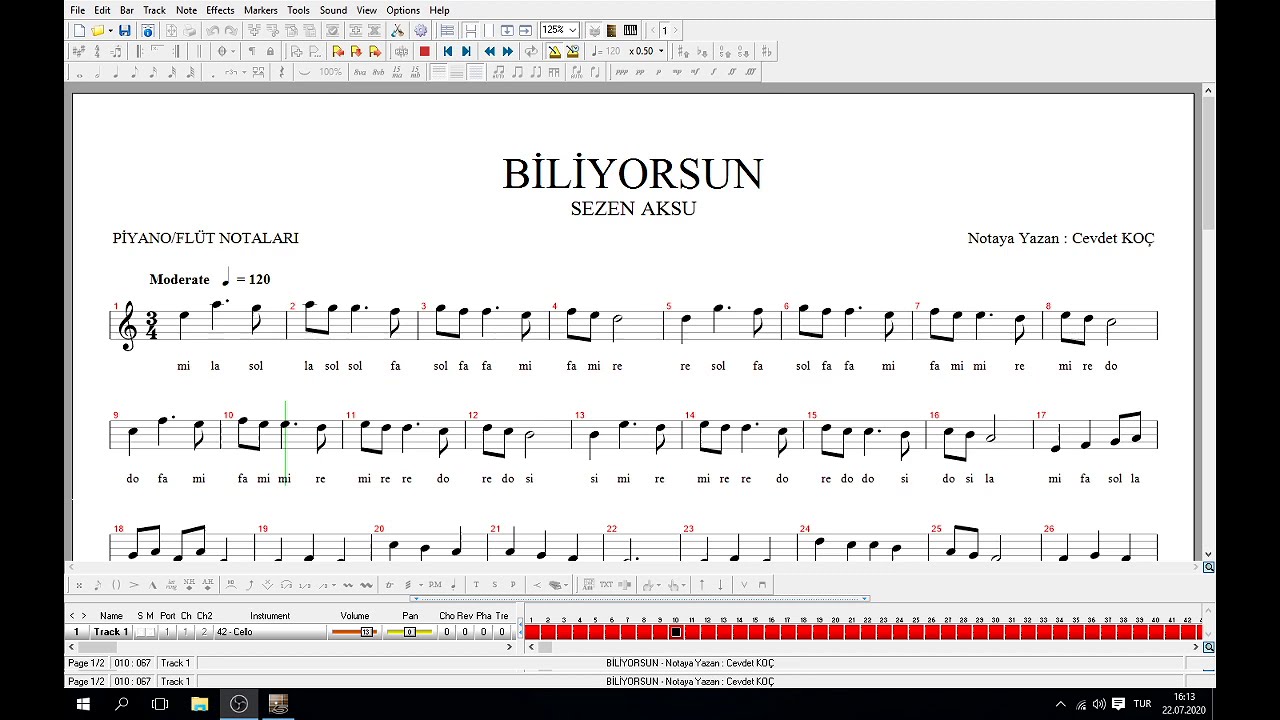Image resolution: width=1280 pixels, height=720 pixels.
Task: Open the settings gear icon
Action: pyautogui.click(x=420, y=31)
